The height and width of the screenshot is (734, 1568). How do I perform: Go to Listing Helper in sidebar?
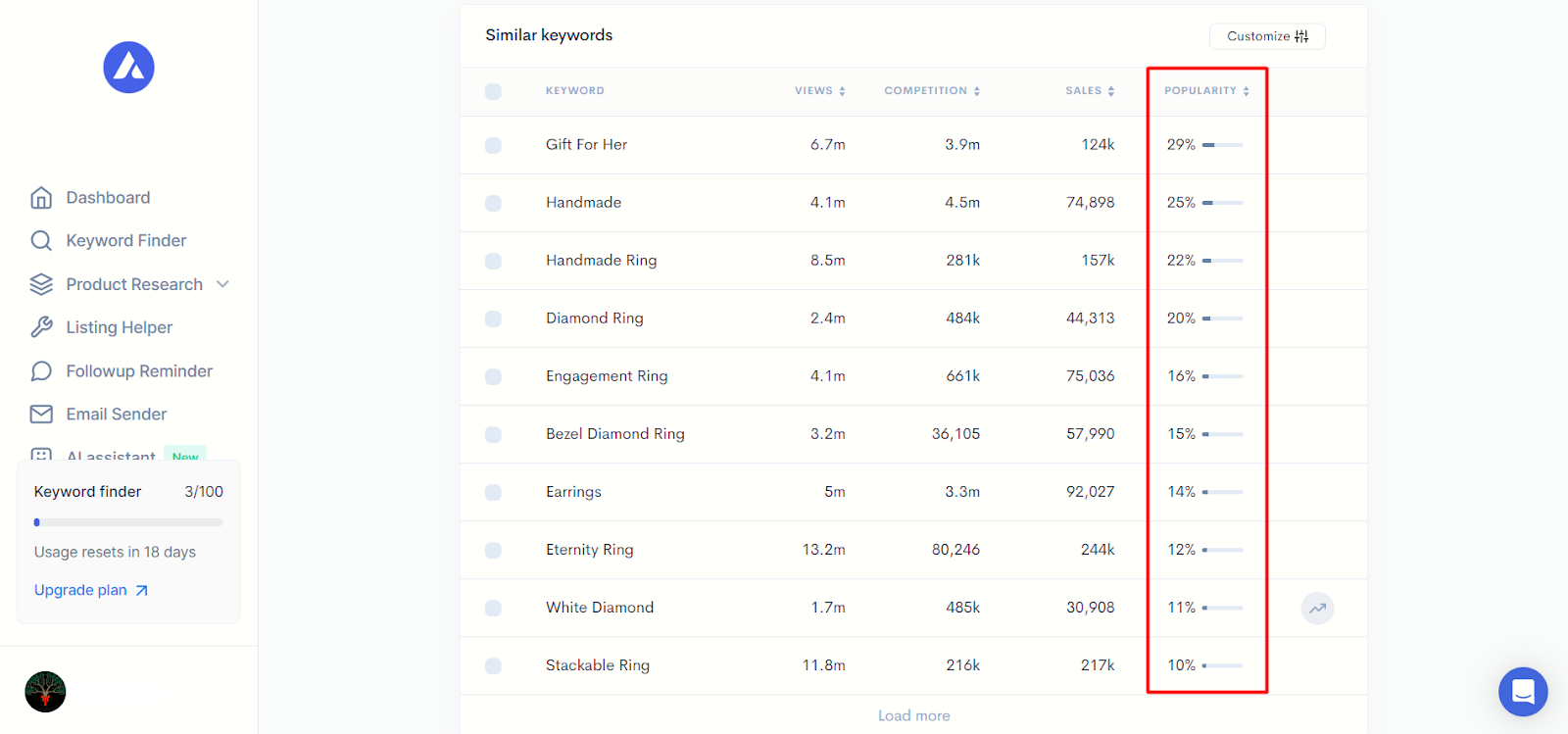point(119,327)
